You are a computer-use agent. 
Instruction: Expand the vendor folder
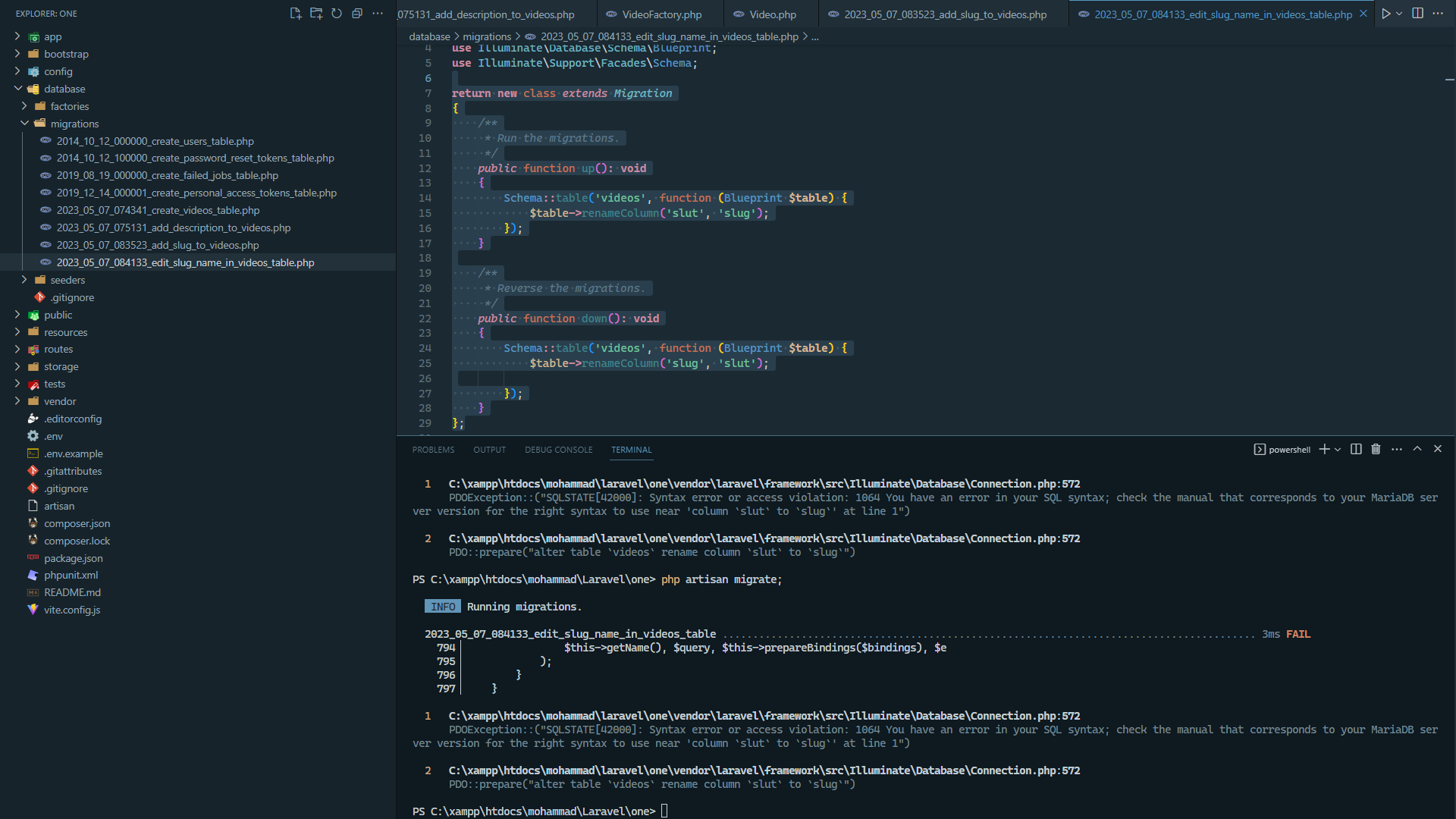pos(60,401)
